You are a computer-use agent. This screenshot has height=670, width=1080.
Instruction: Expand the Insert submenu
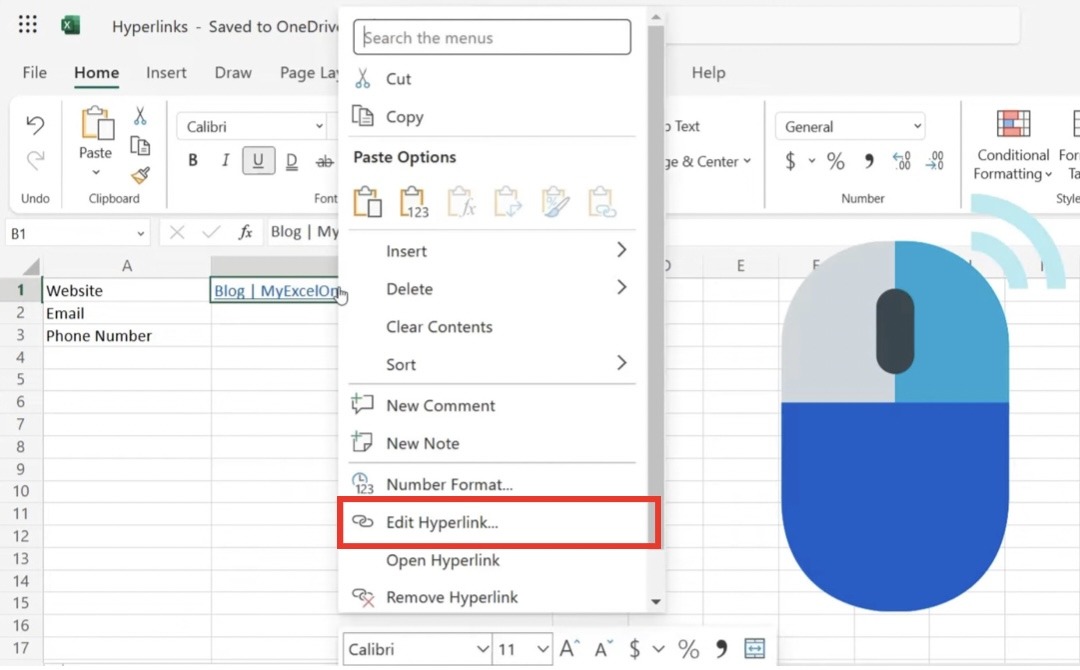pyautogui.click(x=493, y=251)
